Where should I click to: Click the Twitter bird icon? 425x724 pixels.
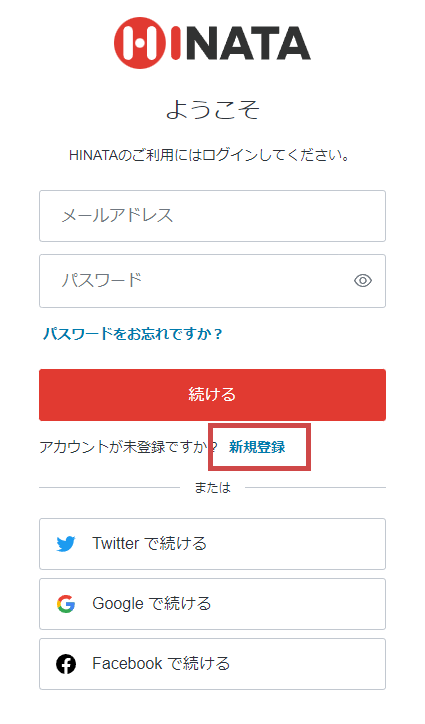(66, 544)
